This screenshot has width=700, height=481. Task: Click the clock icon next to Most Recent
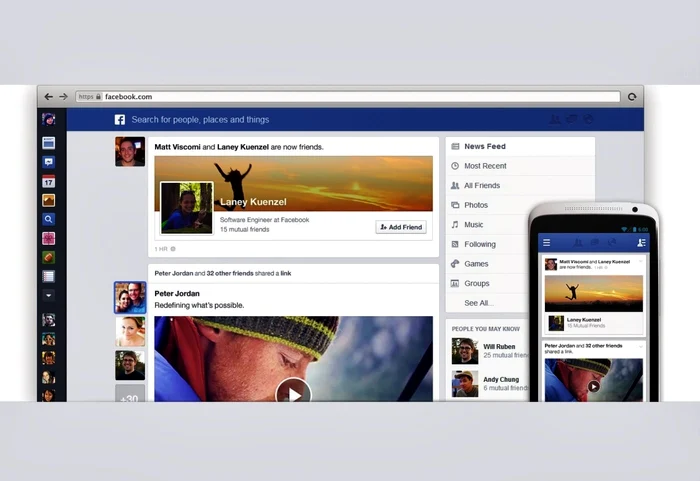point(455,166)
